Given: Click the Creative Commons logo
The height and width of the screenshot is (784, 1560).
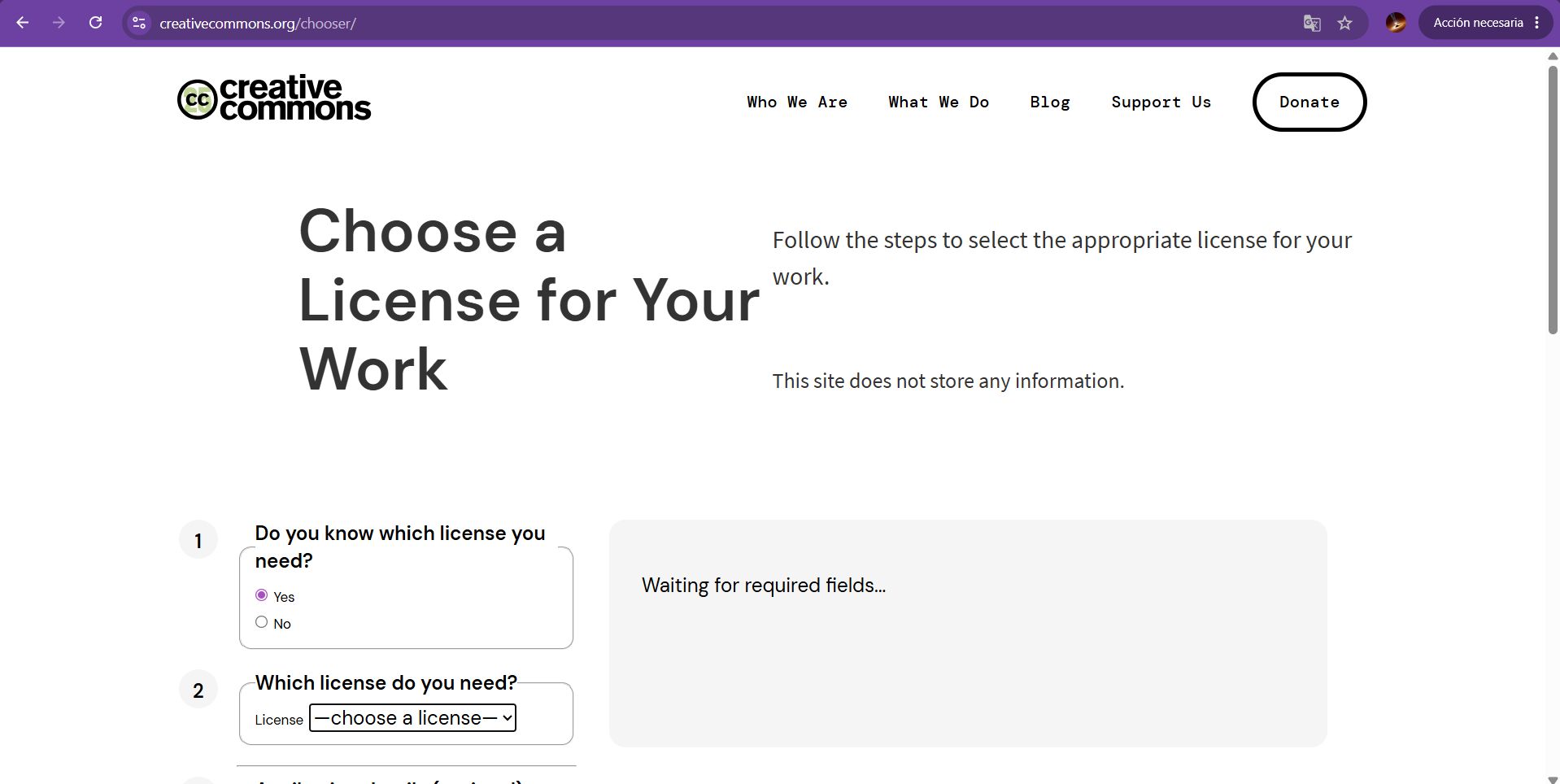Looking at the screenshot, I should (275, 99).
